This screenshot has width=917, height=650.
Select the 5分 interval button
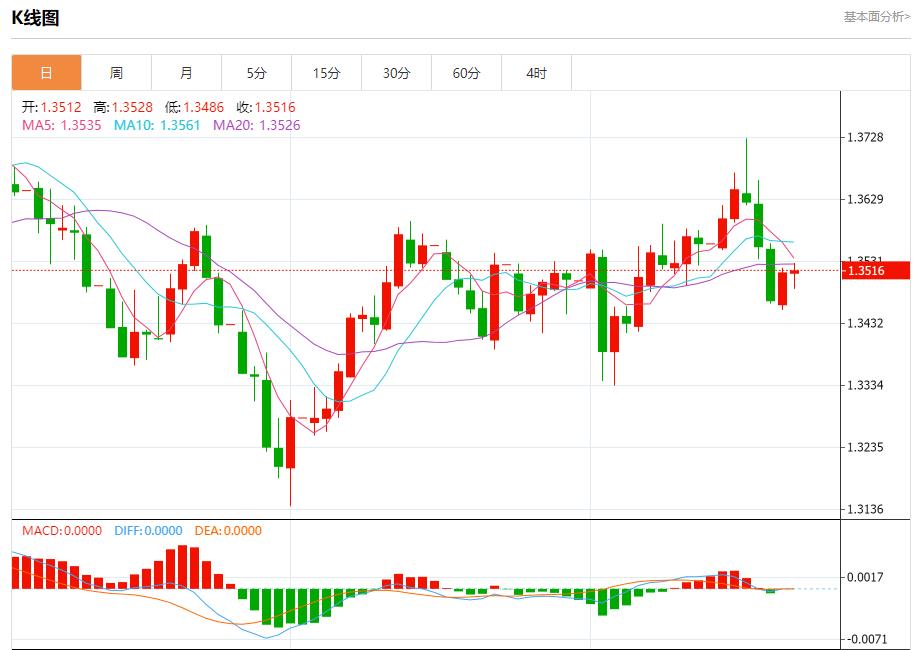click(257, 72)
